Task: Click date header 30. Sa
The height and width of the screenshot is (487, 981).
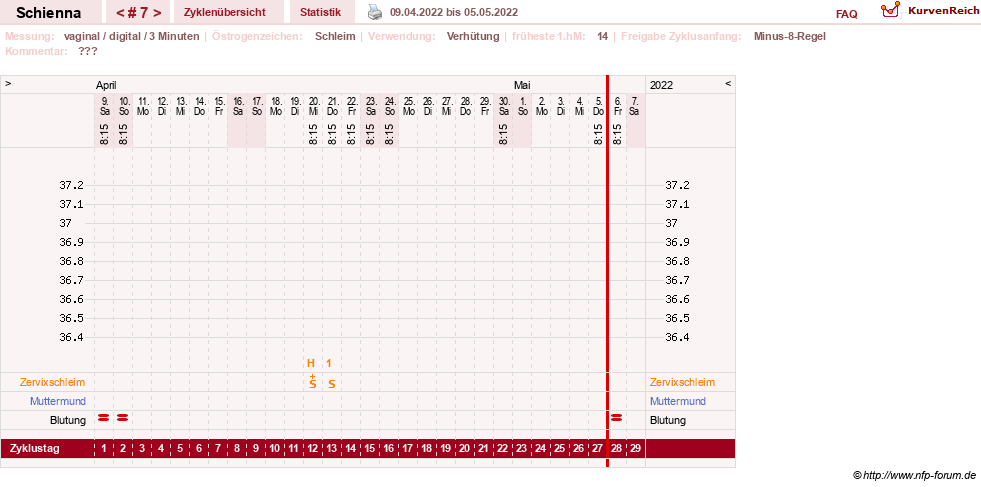Action: pyautogui.click(x=503, y=105)
